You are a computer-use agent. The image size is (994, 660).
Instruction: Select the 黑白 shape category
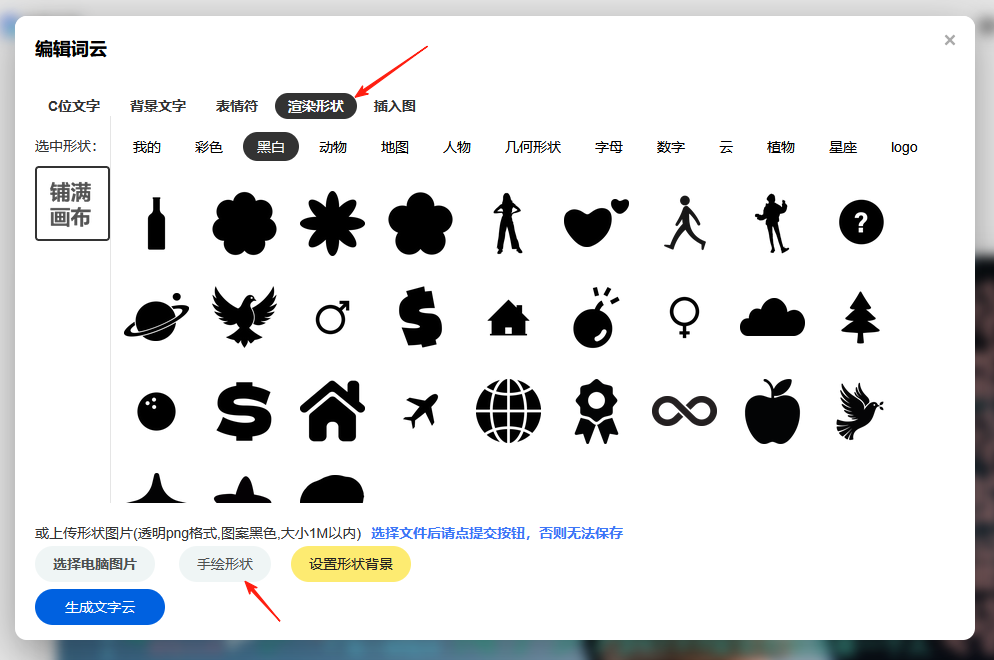point(271,147)
